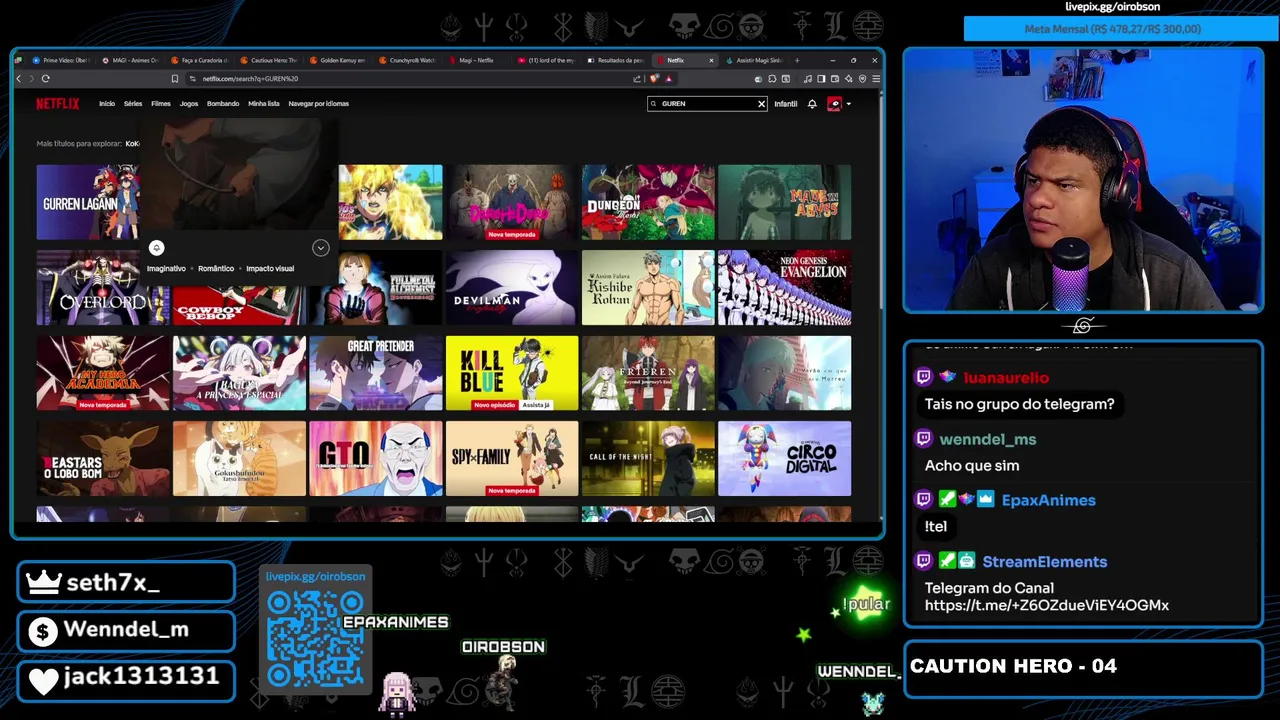Bookmark this page icon in address bar
Screen dimensions: 1280x720
tap(175, 79)
